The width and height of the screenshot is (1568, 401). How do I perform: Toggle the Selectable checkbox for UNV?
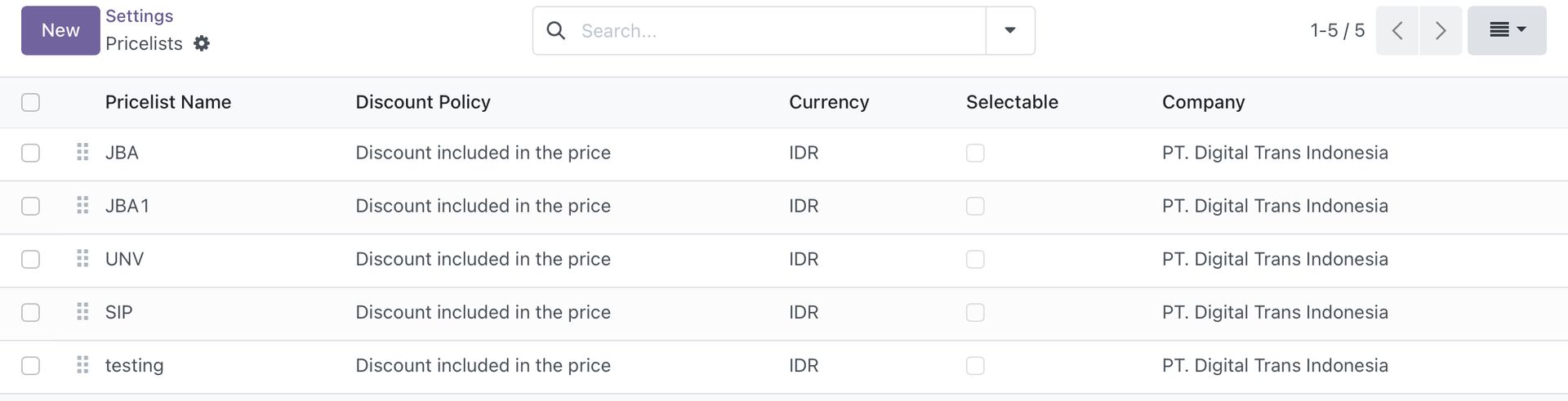pyautogui.click(x=975, y=259)
